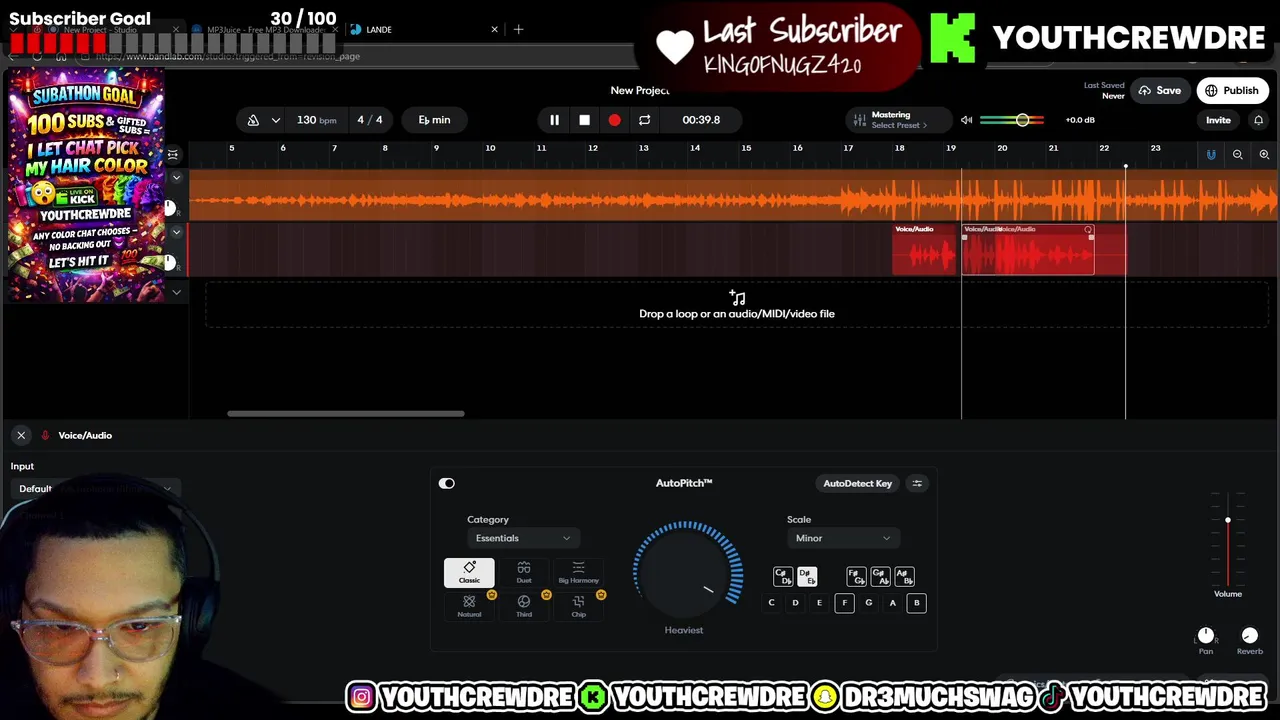Close the Voice/Audio bottom panel
This screenshot has height=720, width=1280.
coord(21,435)
